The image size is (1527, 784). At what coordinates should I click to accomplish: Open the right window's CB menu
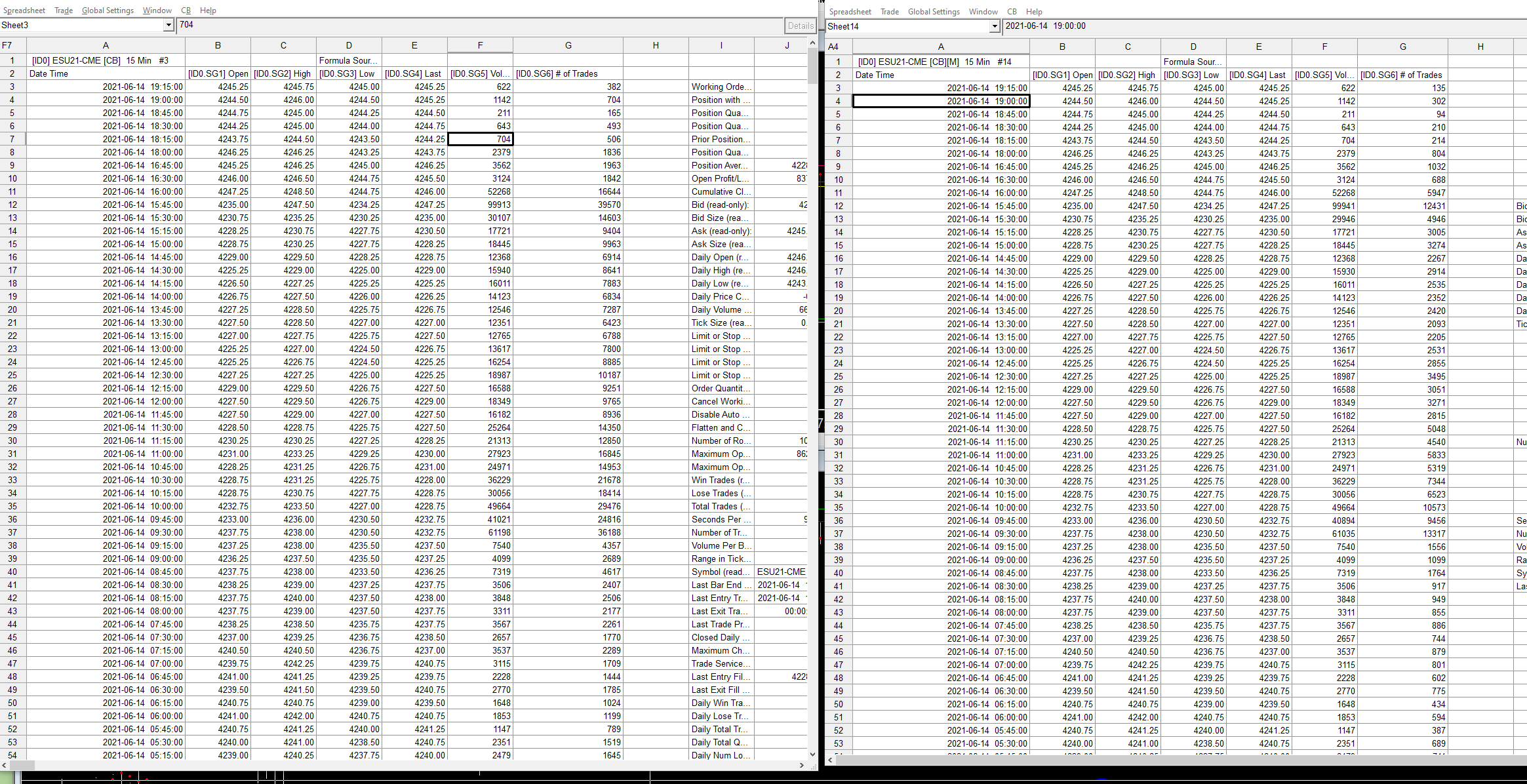click(x=1012, y=12)
